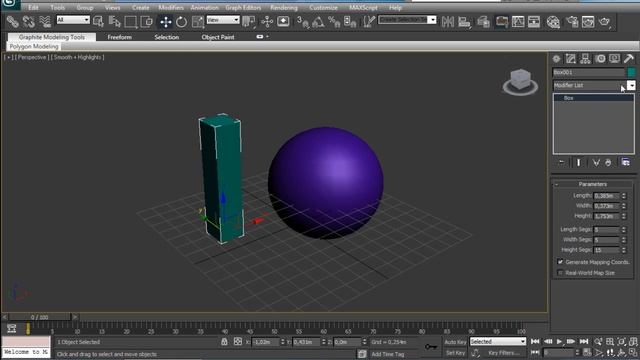Select the Select and Link tool

pyautogui.click(x=12, y=22)
